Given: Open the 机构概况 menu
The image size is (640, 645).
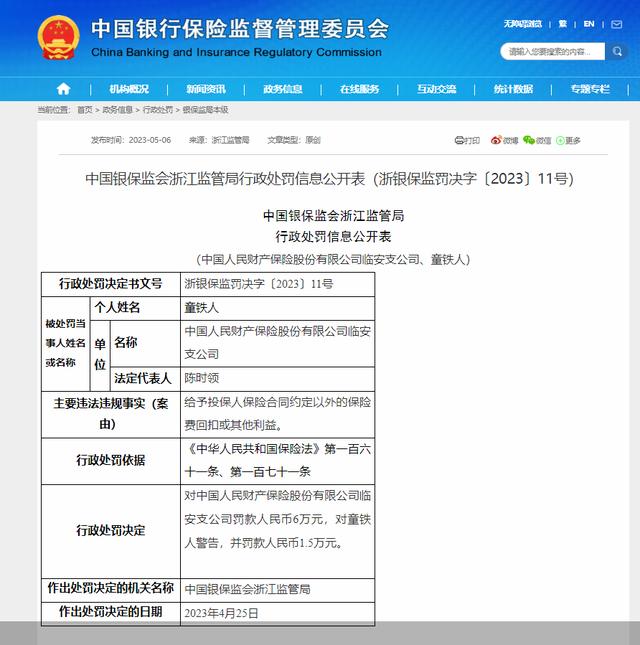Looking at the screenshot, I should (129, 89).
